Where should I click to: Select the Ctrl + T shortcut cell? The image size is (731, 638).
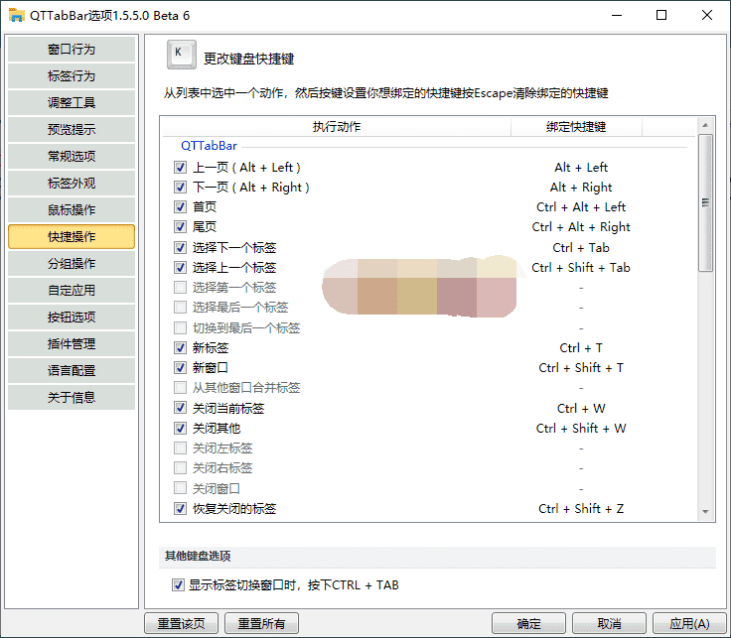(x=581, y=348)
